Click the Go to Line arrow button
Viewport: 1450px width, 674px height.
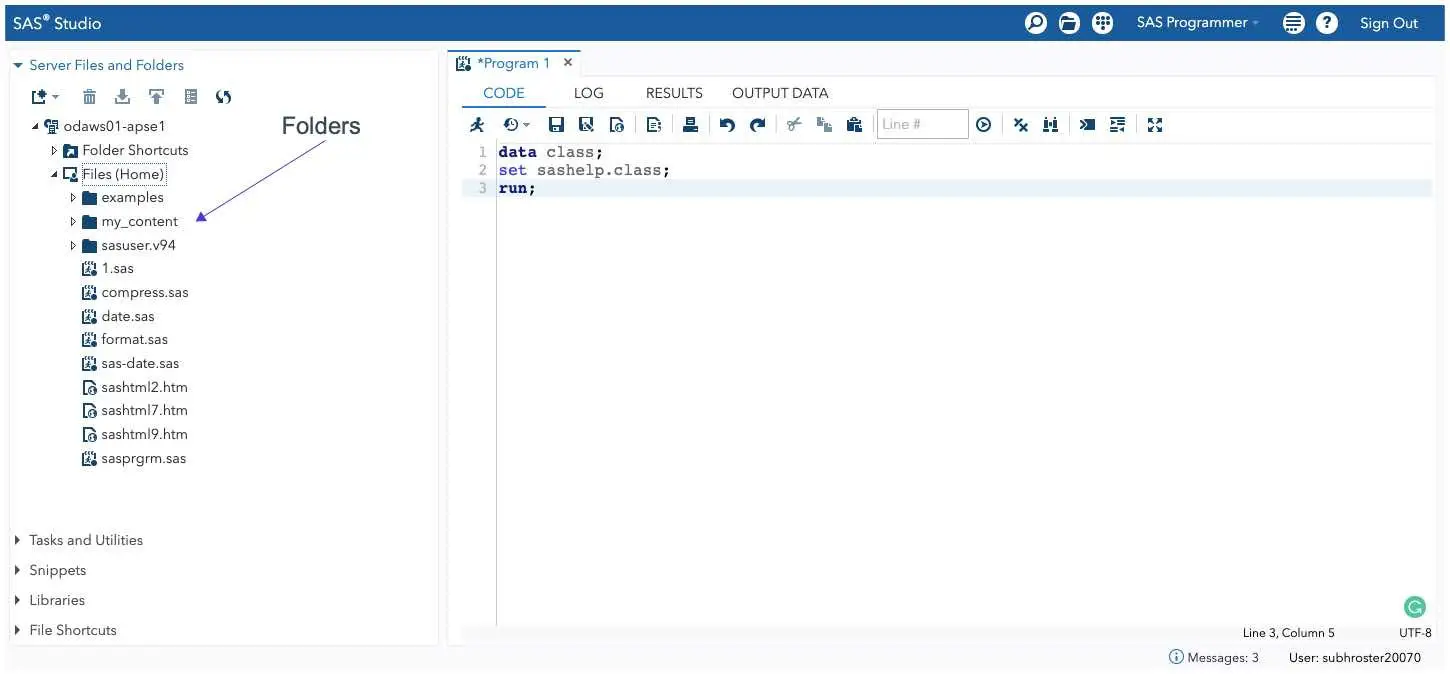pyautogui.click(x=984, y=125)
